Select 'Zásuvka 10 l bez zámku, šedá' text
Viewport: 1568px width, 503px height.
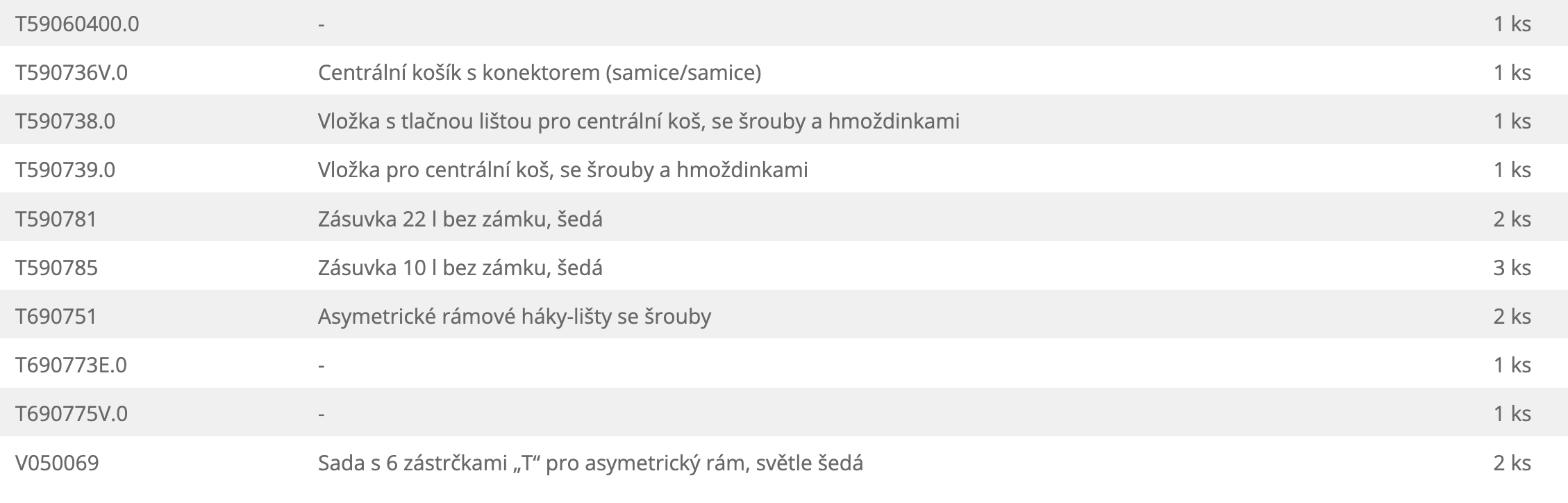click(460, 268)
